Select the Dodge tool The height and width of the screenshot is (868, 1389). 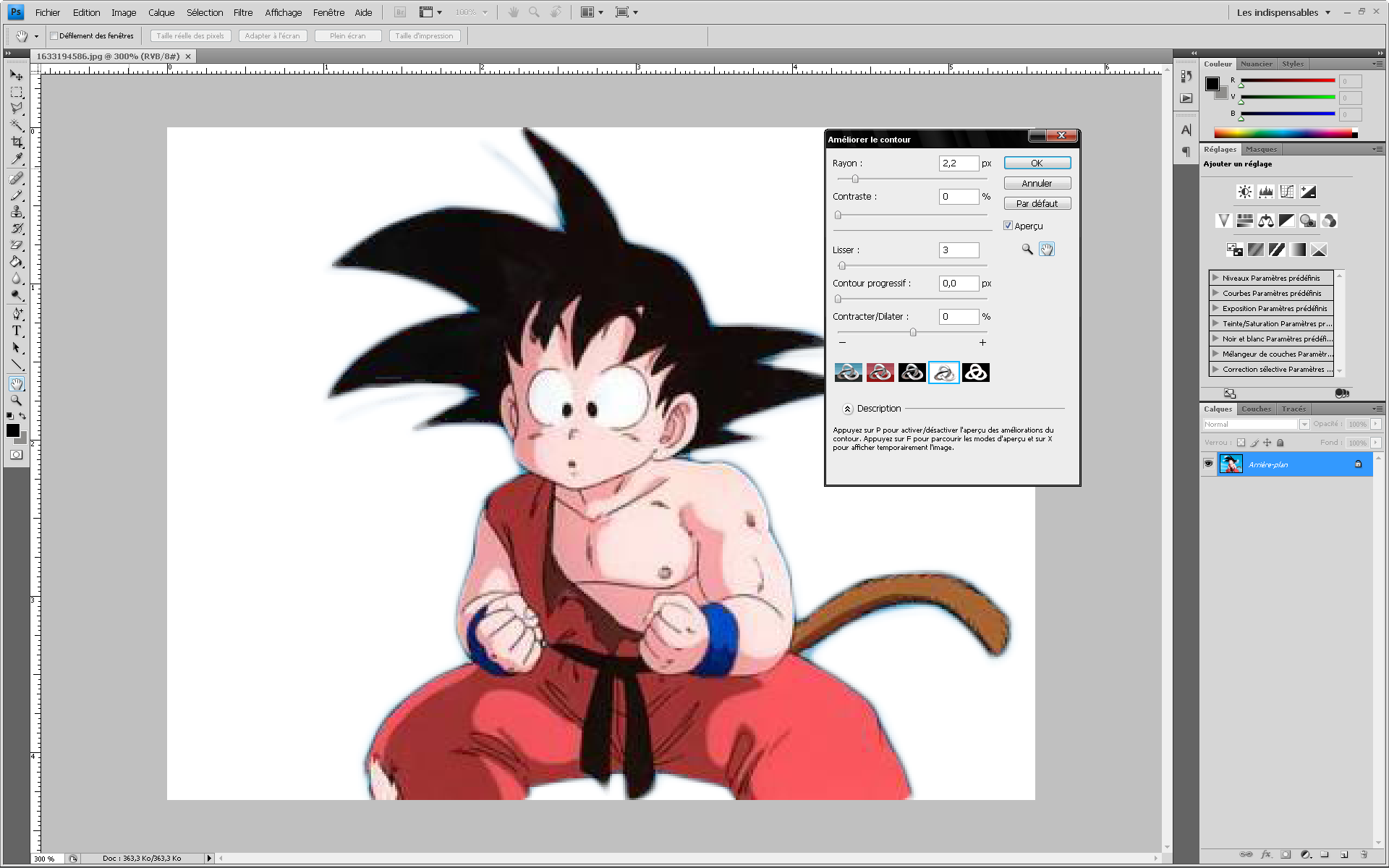(16, 295)
